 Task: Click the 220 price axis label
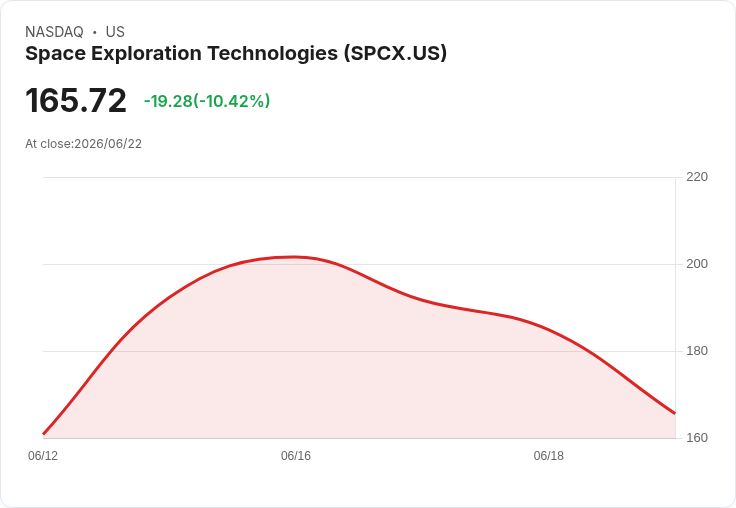[697, 177]
